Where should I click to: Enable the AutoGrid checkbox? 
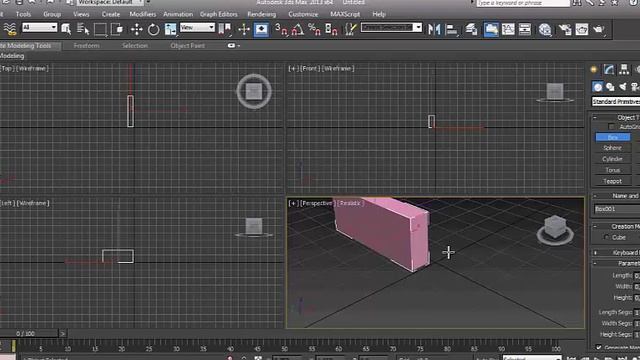611,127
